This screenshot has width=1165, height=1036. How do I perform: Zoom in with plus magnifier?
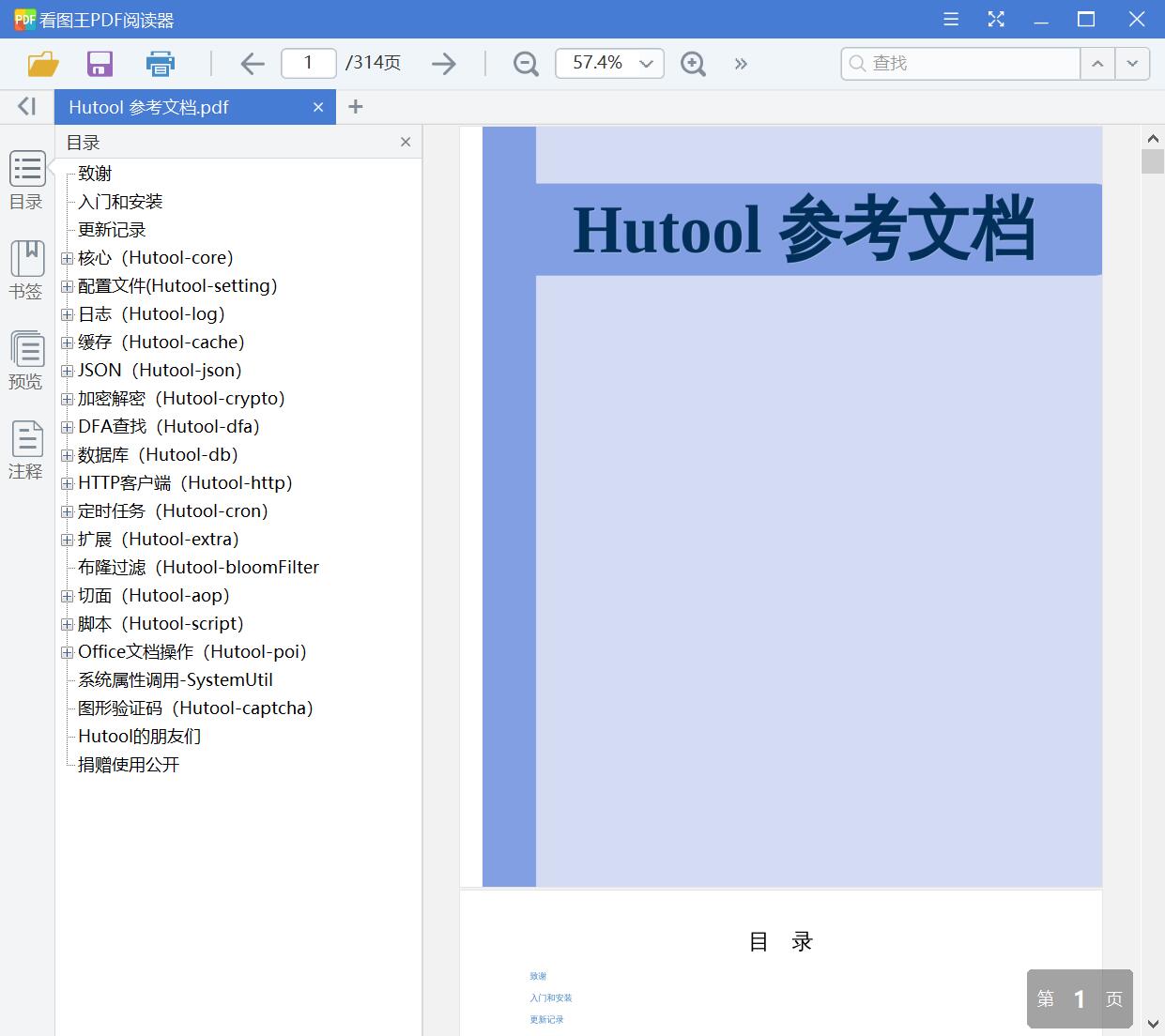(x=693, y=64)
